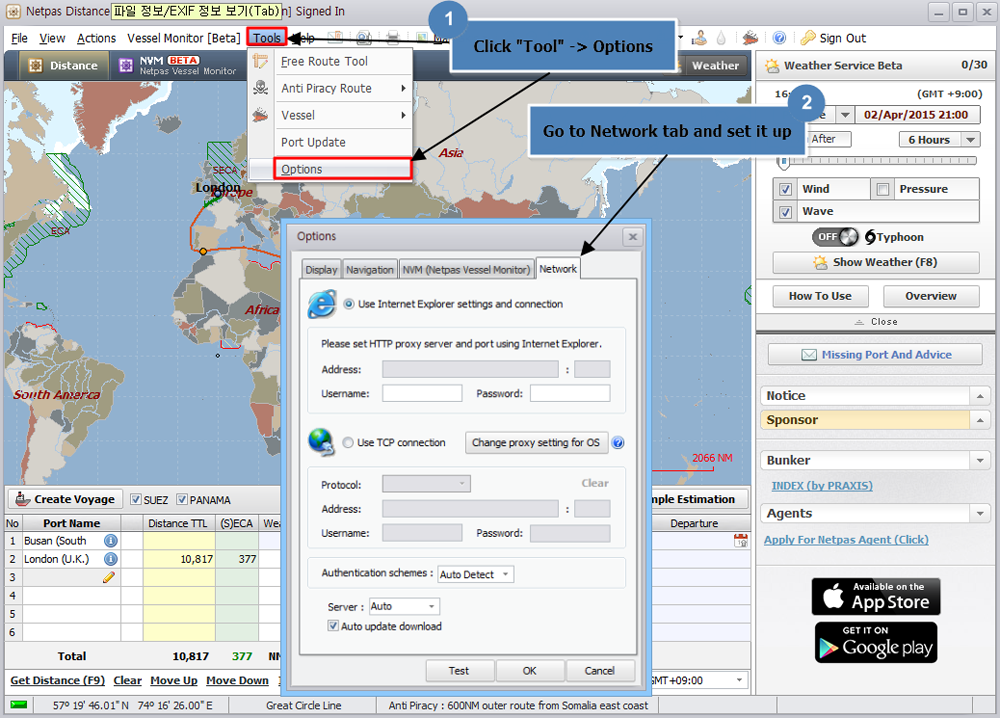This screenshot has height=718, width=1000.
Task: Open the weather date dropdown arrow
Action: 845,115
